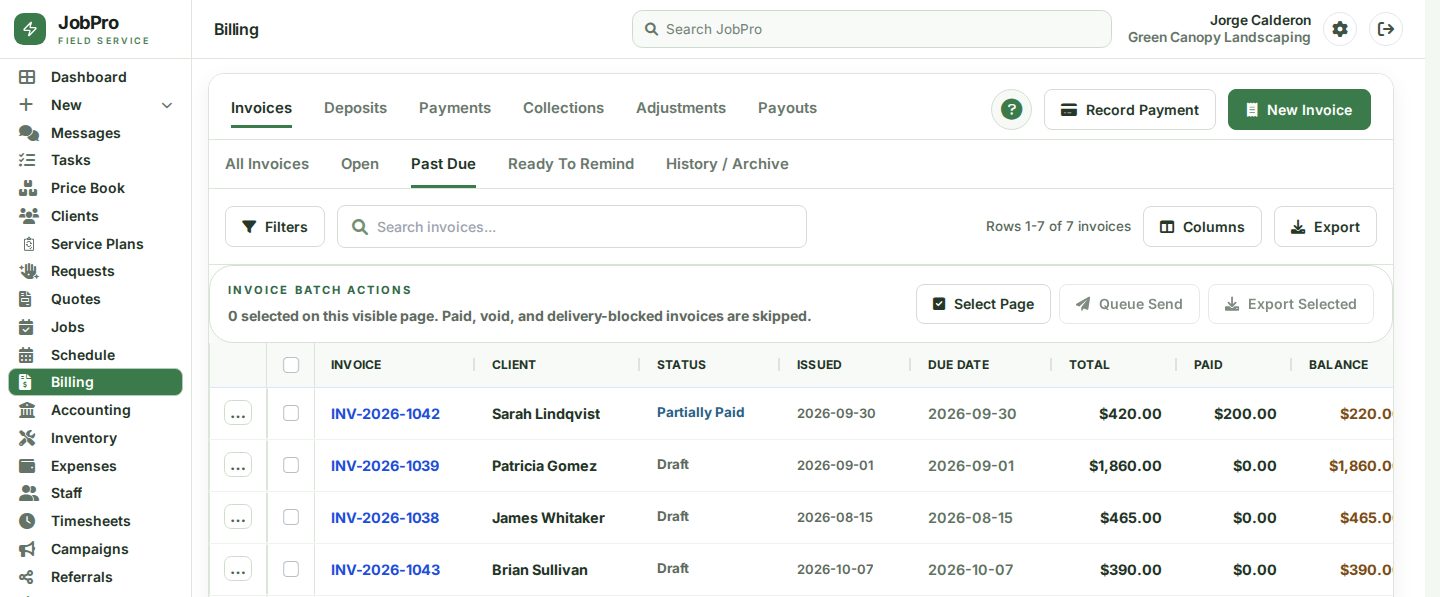This screenshot has width=1440, height=597.
Task: Open the Columns chooser
Action: pyautogui.click(x=1202, y=227)
